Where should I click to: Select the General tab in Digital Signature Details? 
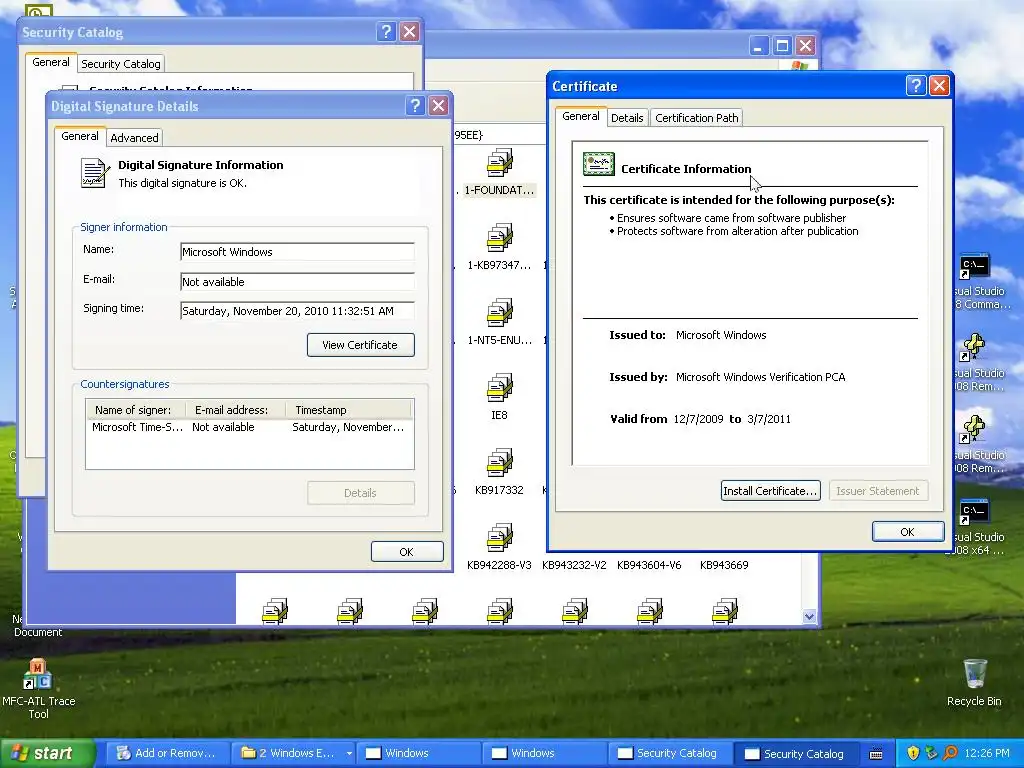coord(80,136)
